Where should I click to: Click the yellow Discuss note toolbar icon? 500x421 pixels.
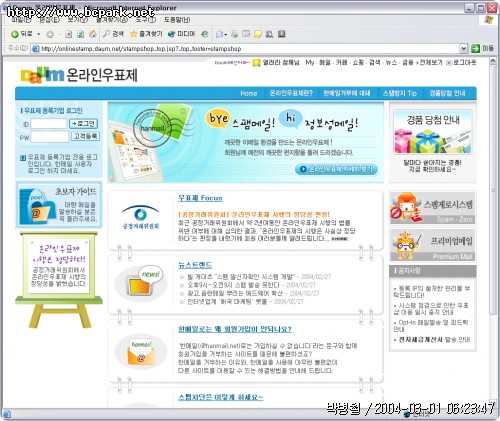[x=258, y=34]
